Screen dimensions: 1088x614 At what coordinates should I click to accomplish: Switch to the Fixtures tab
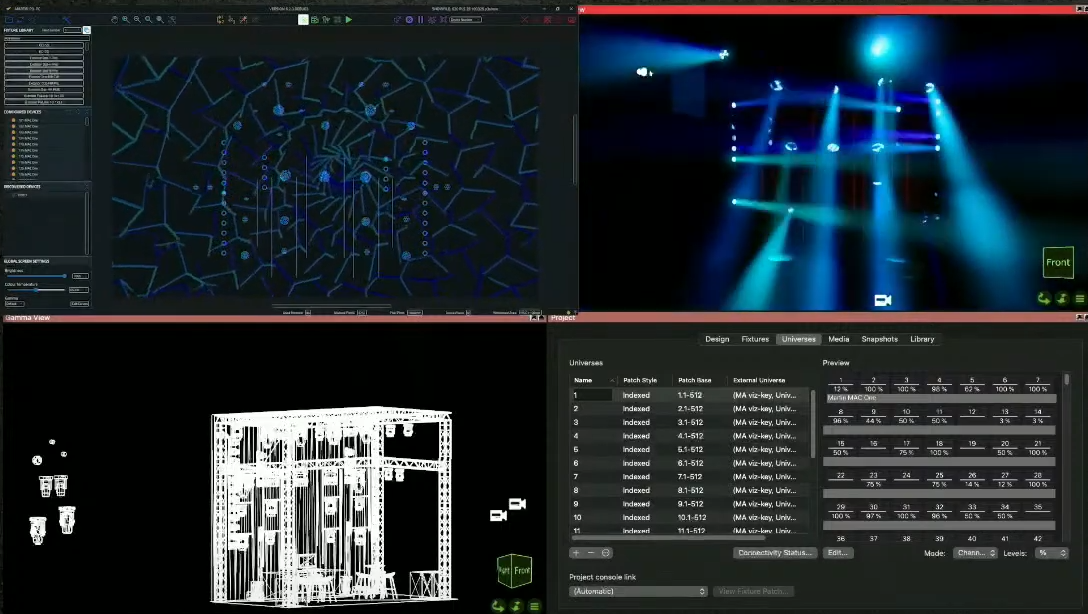(755, 339)
